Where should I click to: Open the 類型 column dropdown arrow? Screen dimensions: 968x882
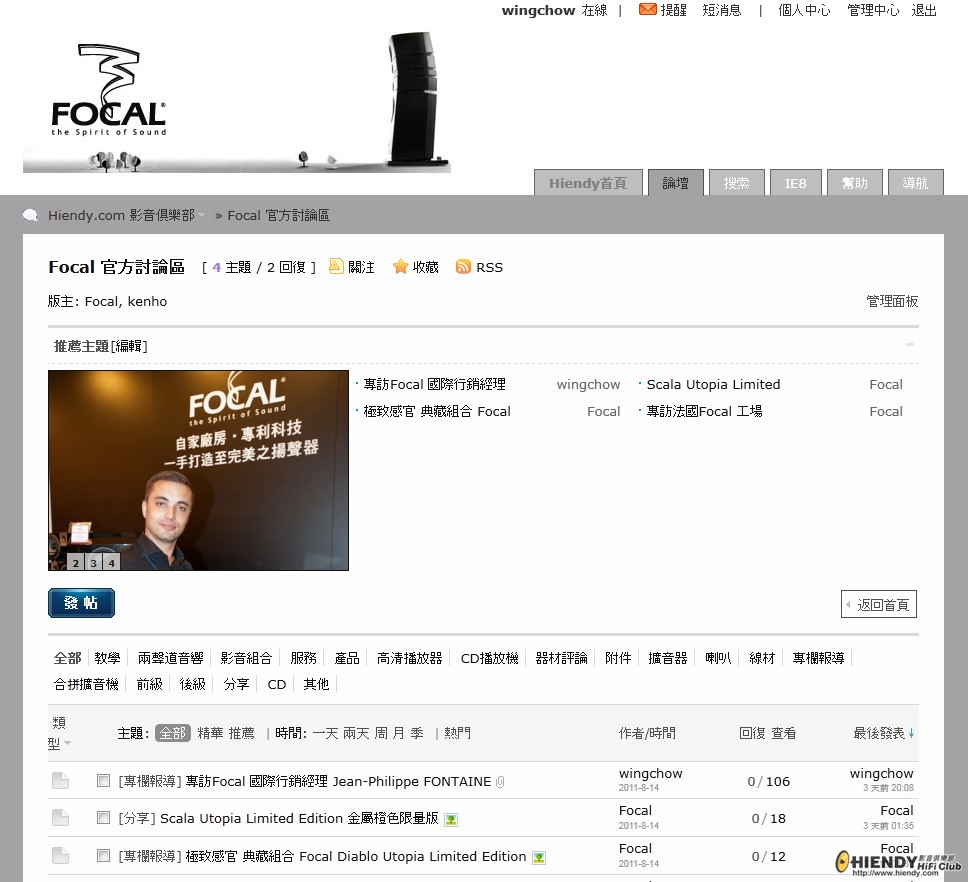point(68,743)
